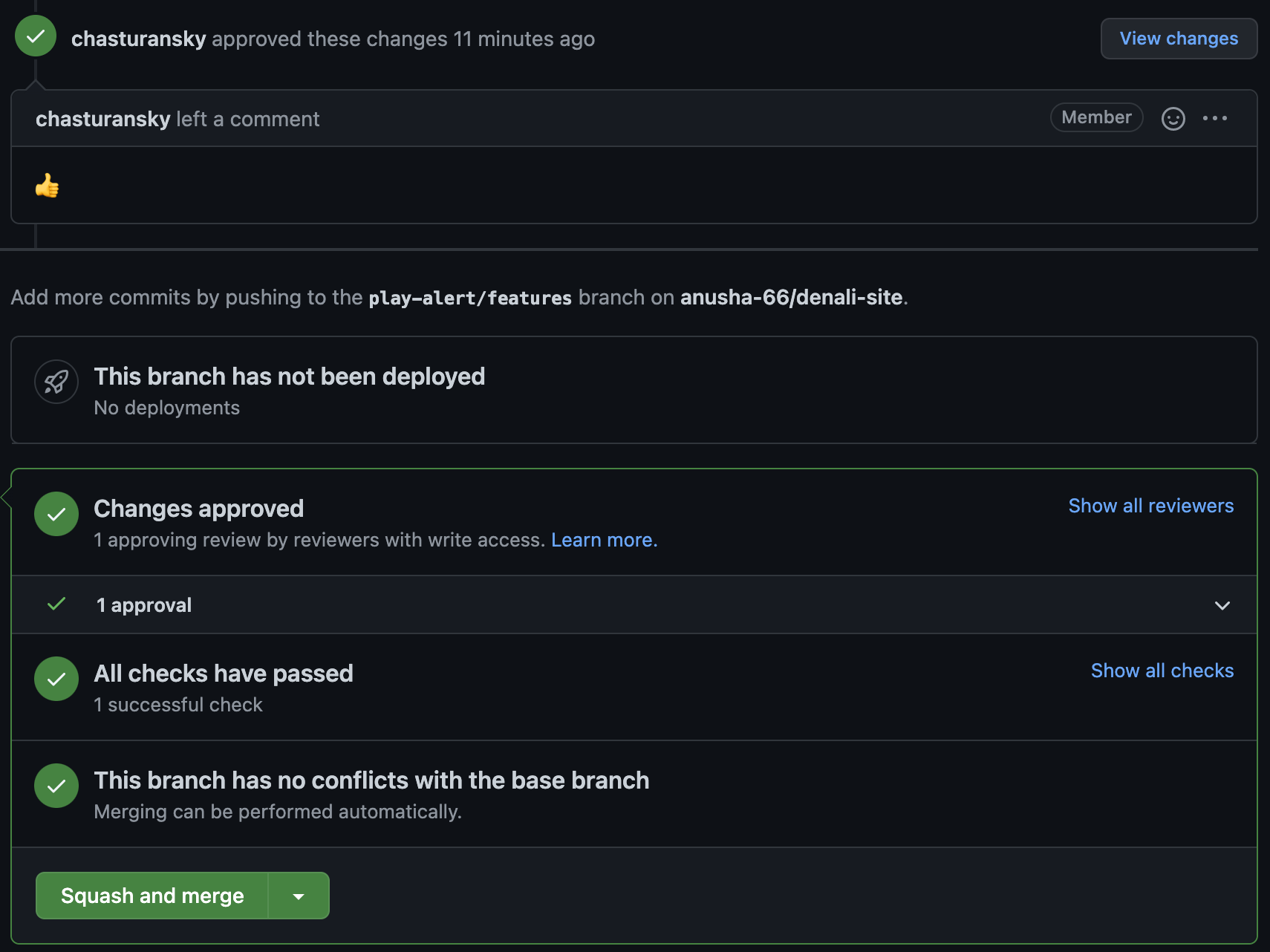1270x952 pixels.
Task: Click the View changes button
Action: pyautogui.click(x=1178, y=39)
